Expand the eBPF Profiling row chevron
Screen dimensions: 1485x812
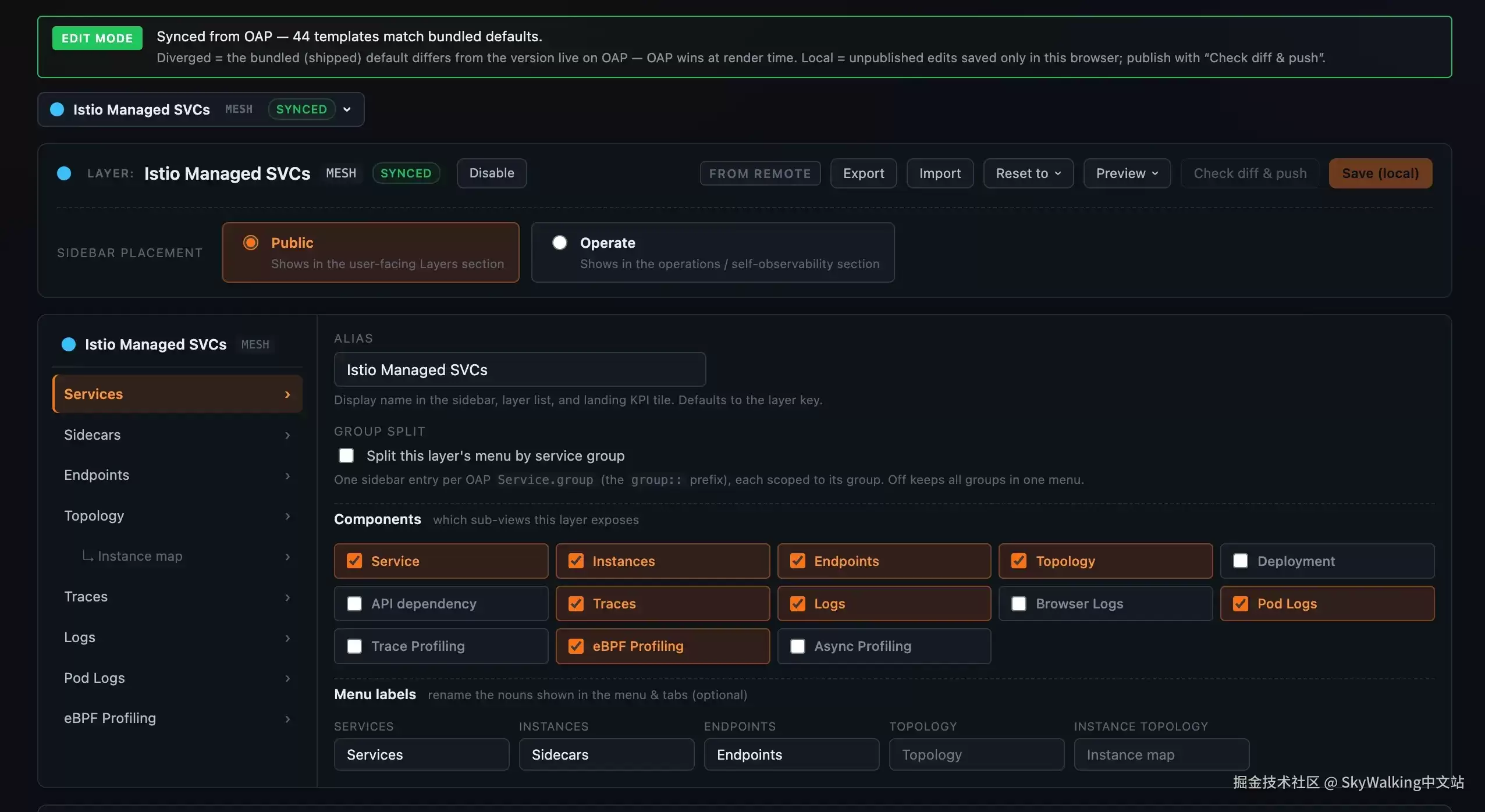tap(287, 719)
